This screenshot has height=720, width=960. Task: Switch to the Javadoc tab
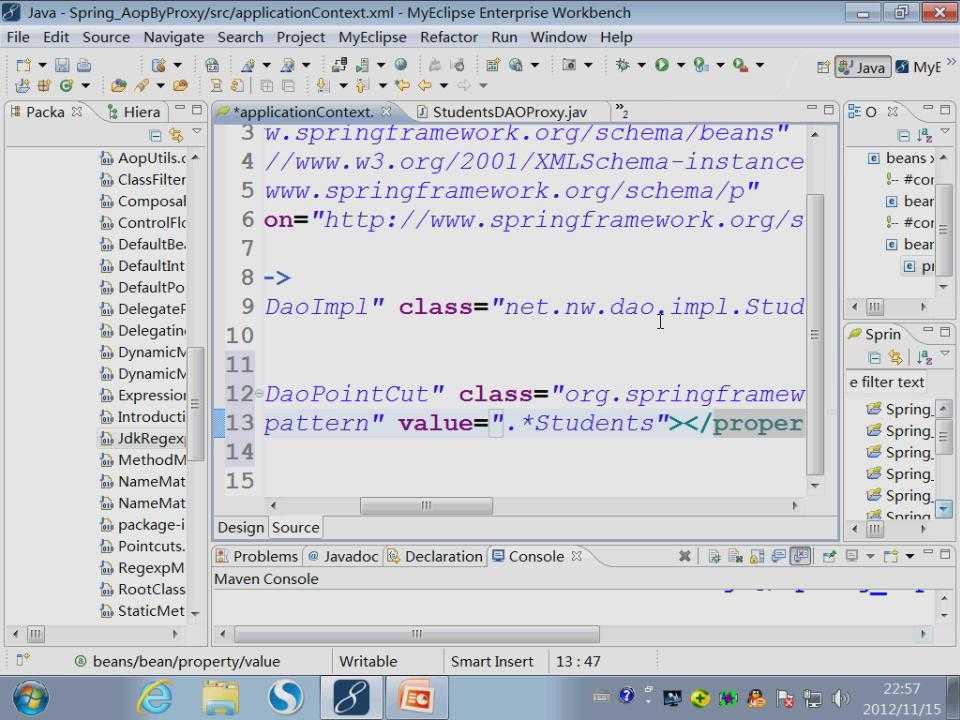(343, 556)
